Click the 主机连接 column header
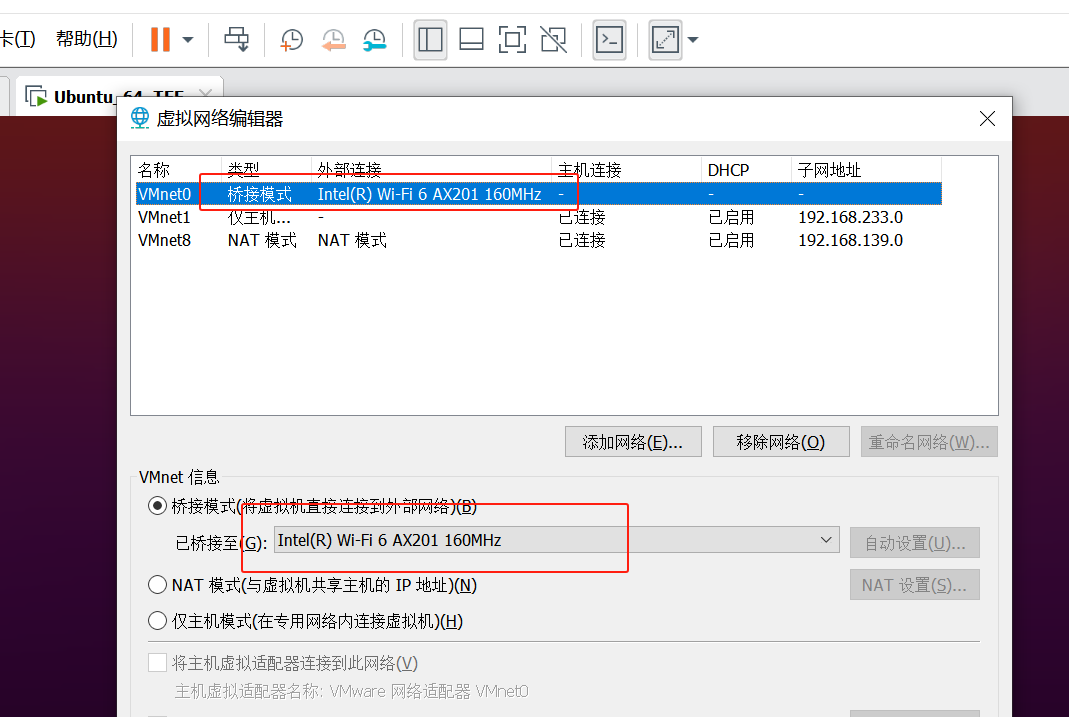1069x717 pixels. coord(626,169)
